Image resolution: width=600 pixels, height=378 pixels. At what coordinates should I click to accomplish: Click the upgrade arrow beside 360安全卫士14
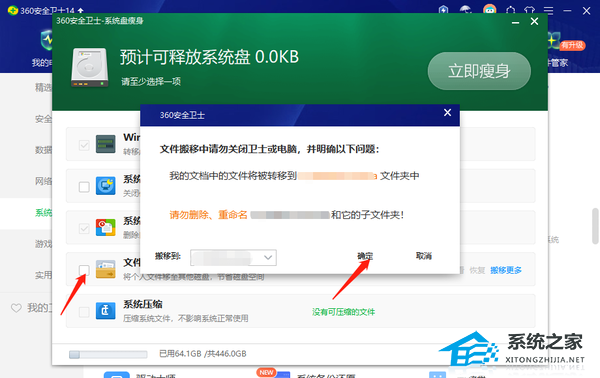pos(80,11)
